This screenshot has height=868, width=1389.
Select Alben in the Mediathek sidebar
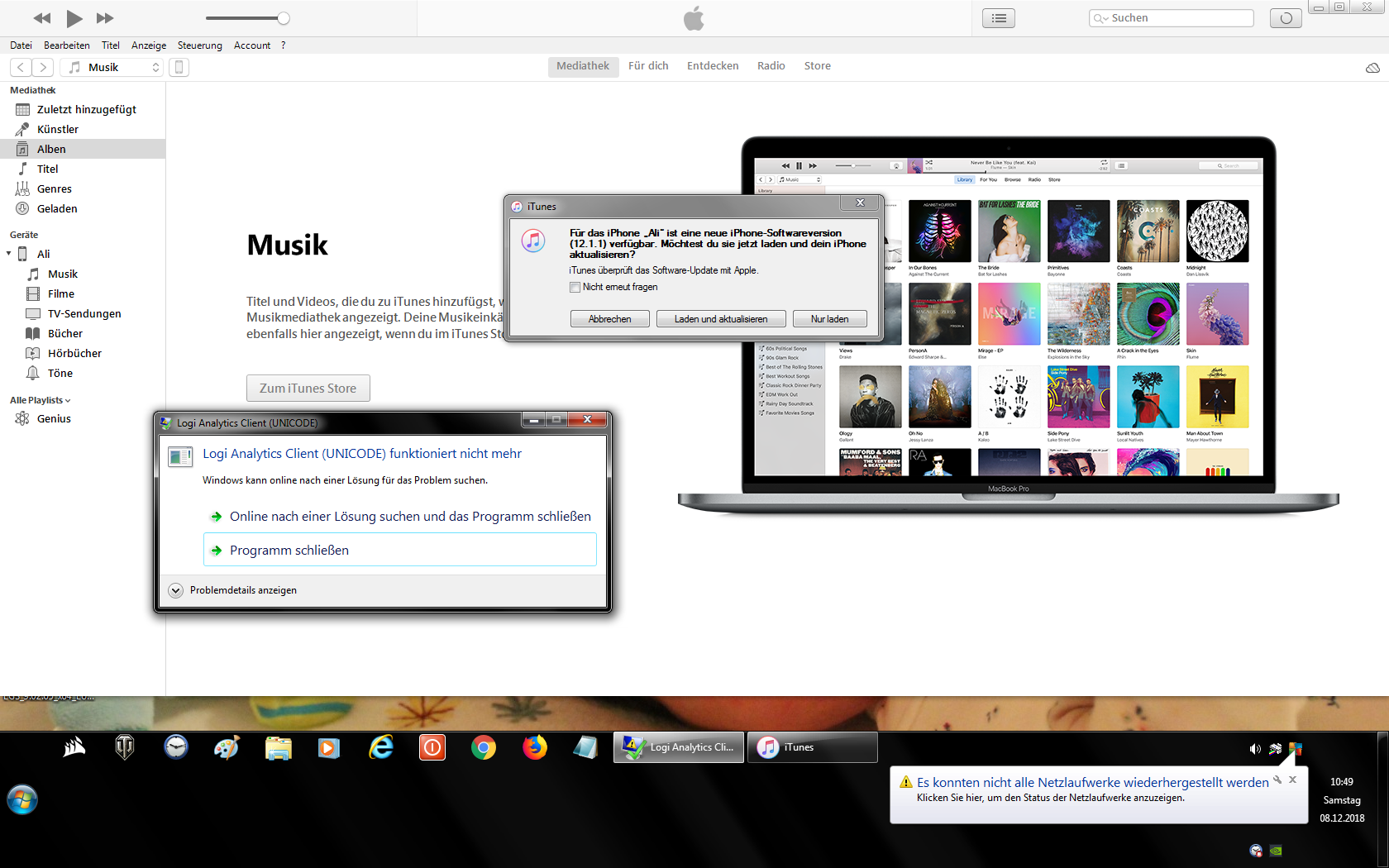[x=83, y=149]
